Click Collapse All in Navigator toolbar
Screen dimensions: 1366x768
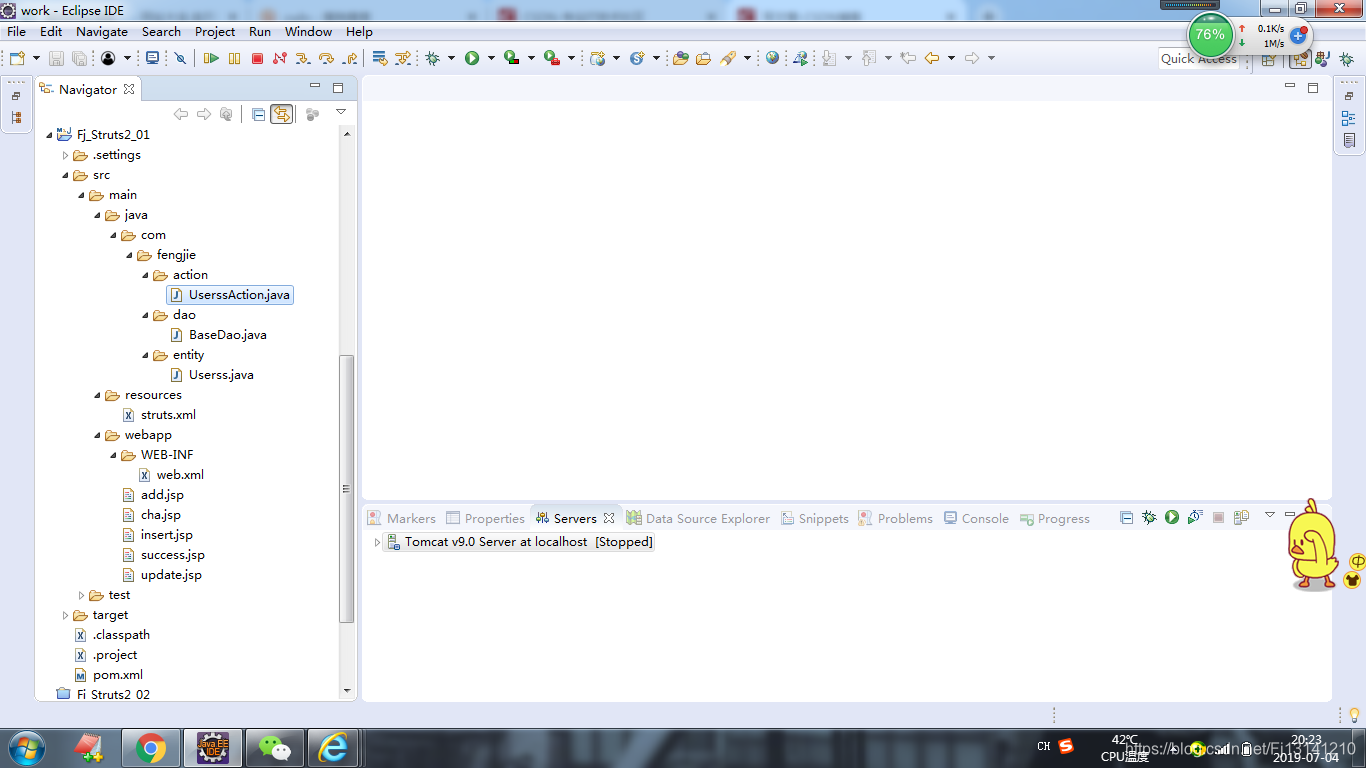coord(258,114)
